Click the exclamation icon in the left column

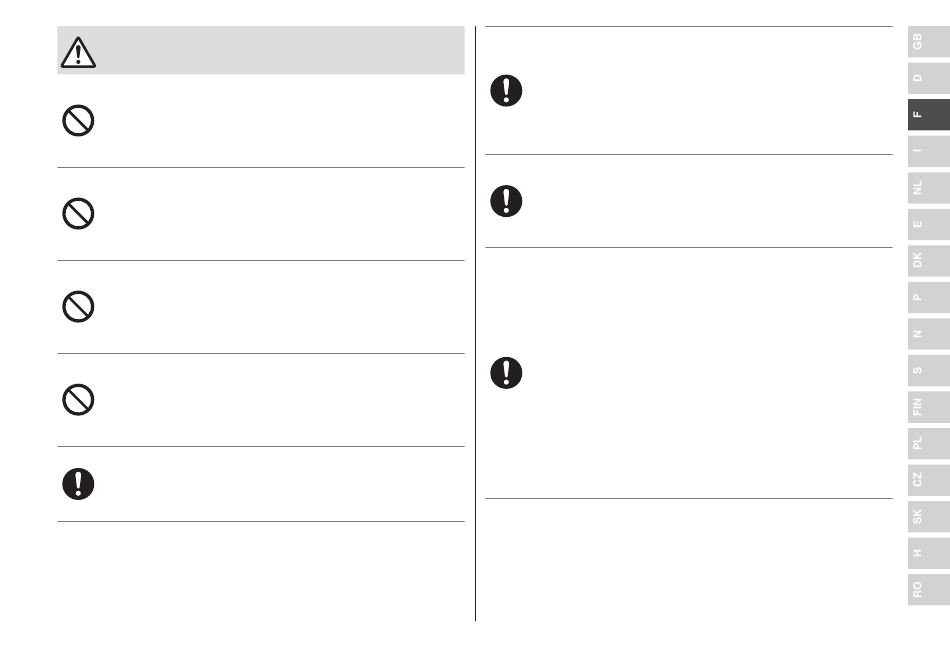click(x=78, y=484)
